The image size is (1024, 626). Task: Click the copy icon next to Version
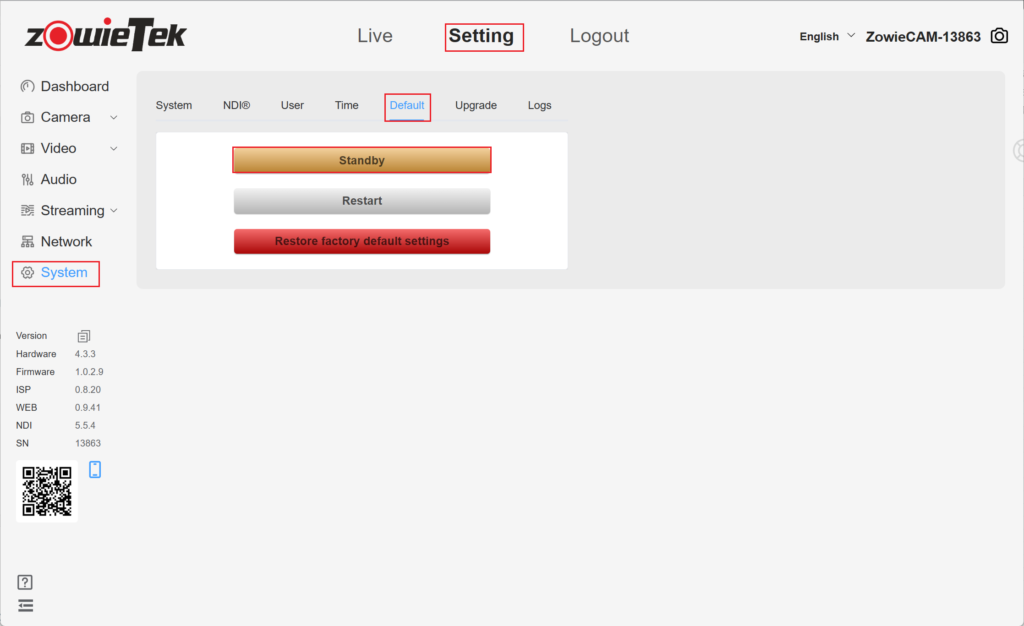84,336
